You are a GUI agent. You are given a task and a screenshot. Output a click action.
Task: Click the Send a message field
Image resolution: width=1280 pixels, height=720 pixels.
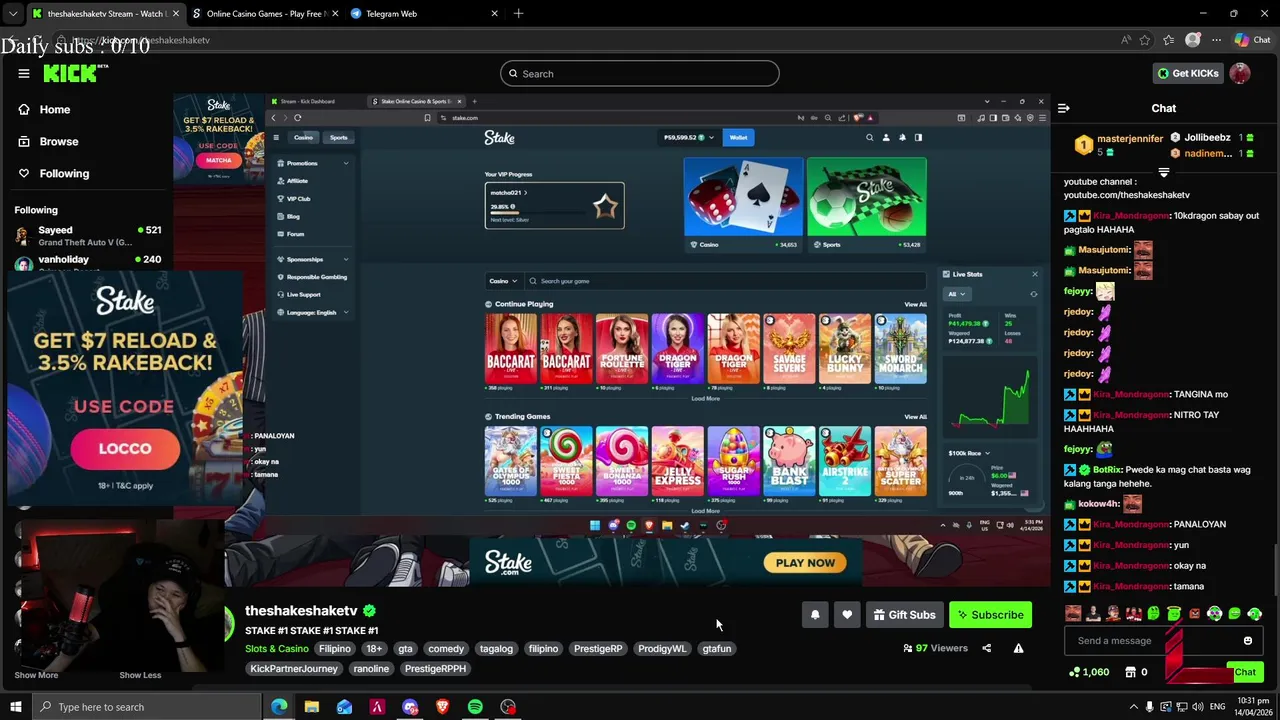click(x=1150, y=641)
